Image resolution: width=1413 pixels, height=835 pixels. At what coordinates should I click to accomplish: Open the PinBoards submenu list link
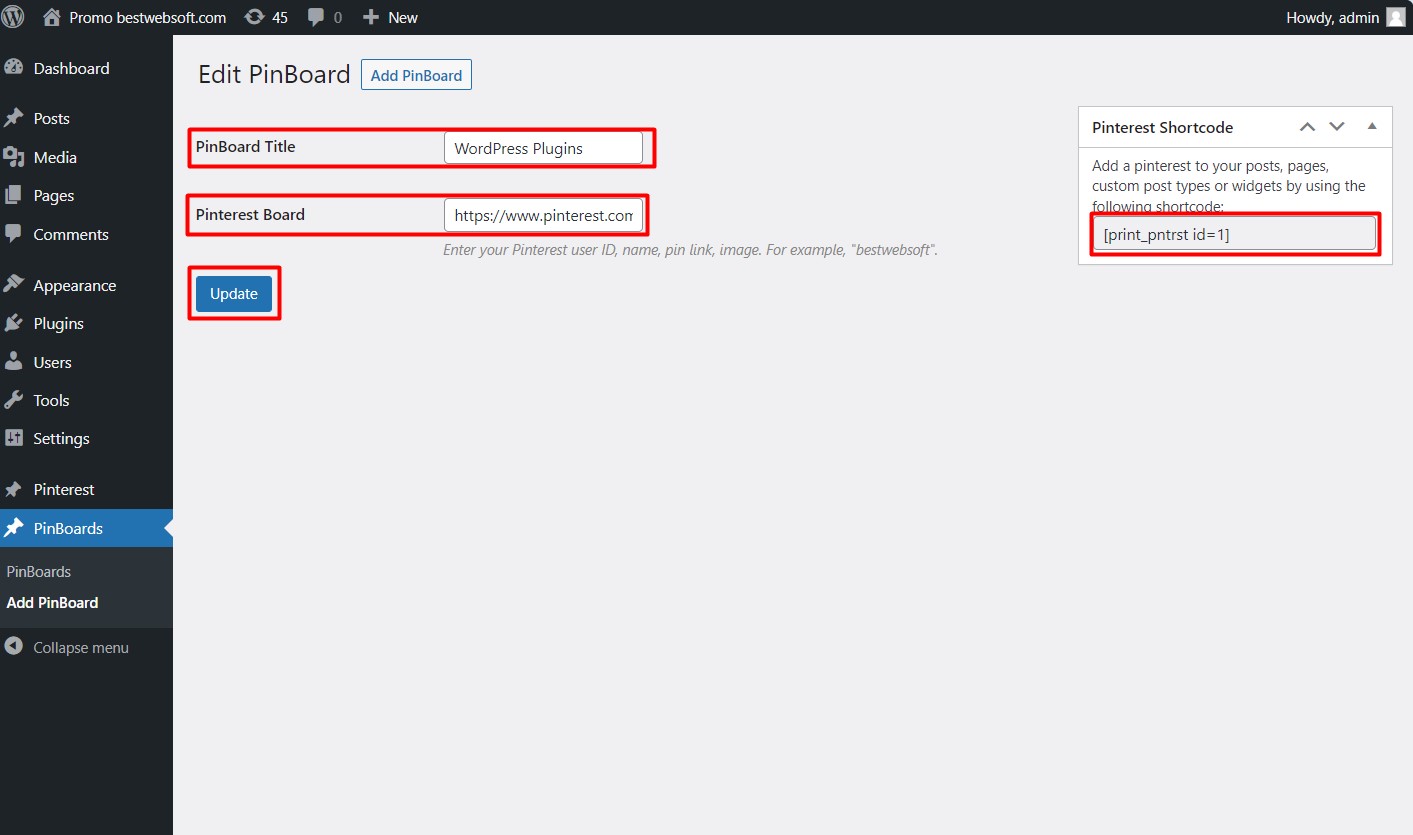[39, 572]
